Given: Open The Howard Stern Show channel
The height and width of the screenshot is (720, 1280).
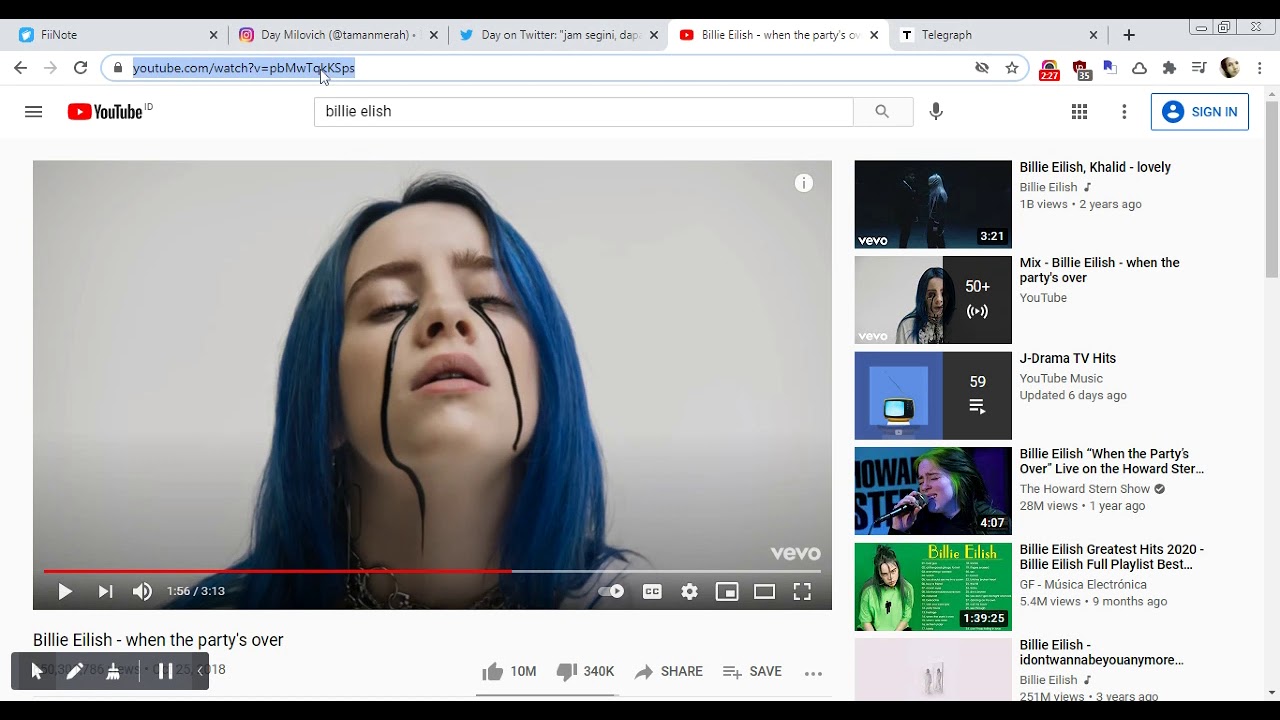Looking at the screenshot, I should point(1084,489).
